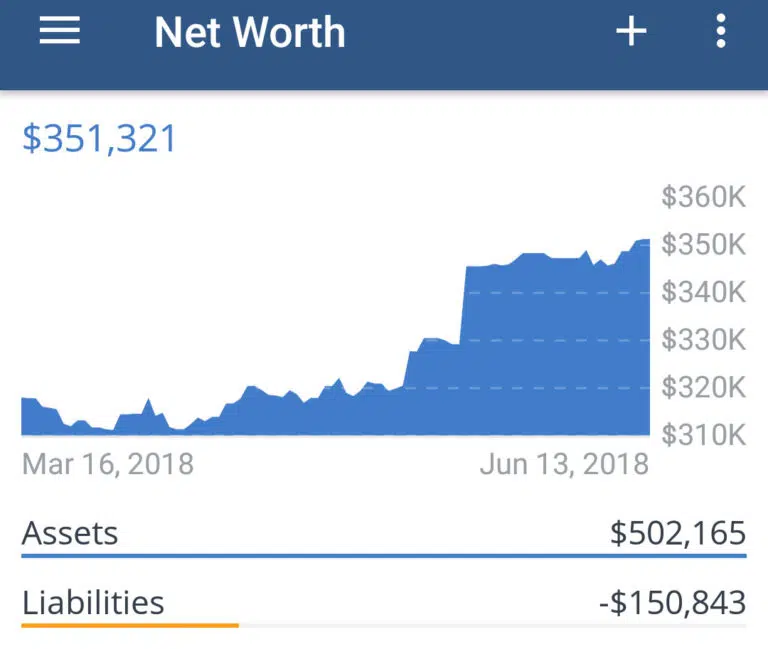This screenshot has width=768, height=649.
Task: Tap the Net Worth header title
Action: tap(250, 33)
